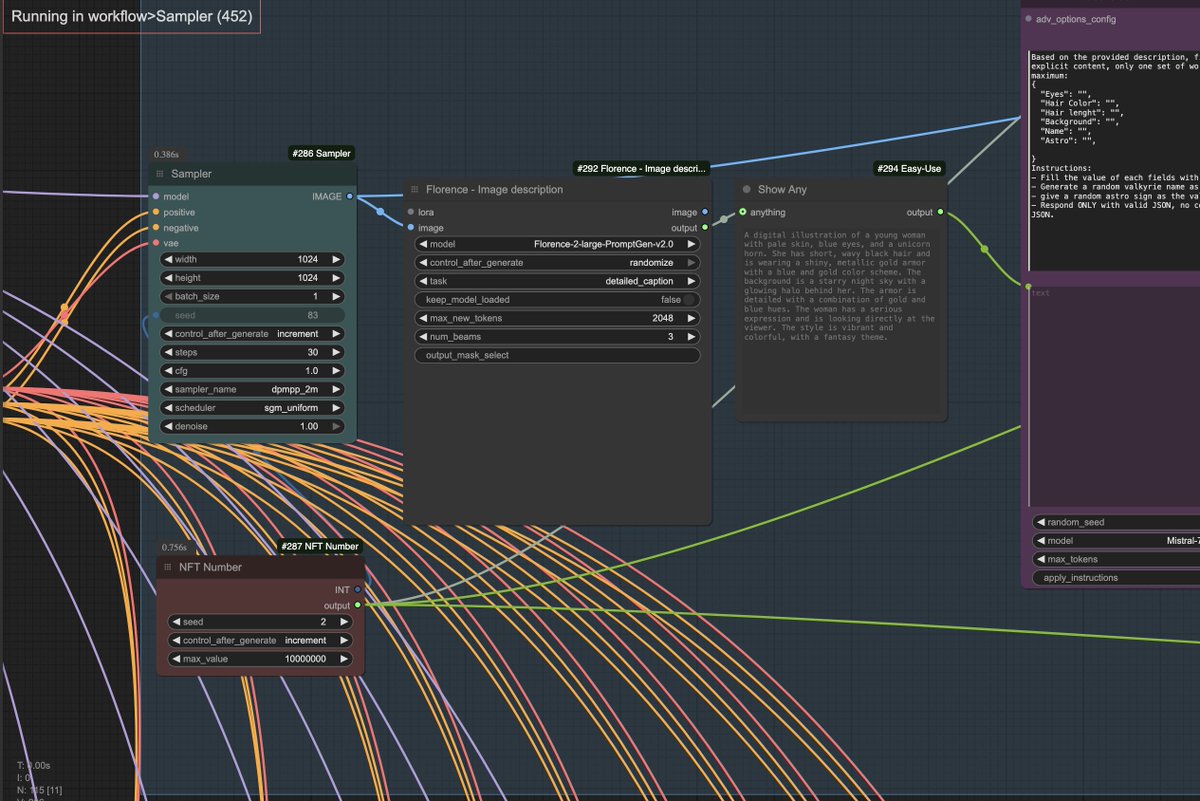Click the Florence output text port
The height and width of the screenshot is (801, 1200).
click(705, 228)
